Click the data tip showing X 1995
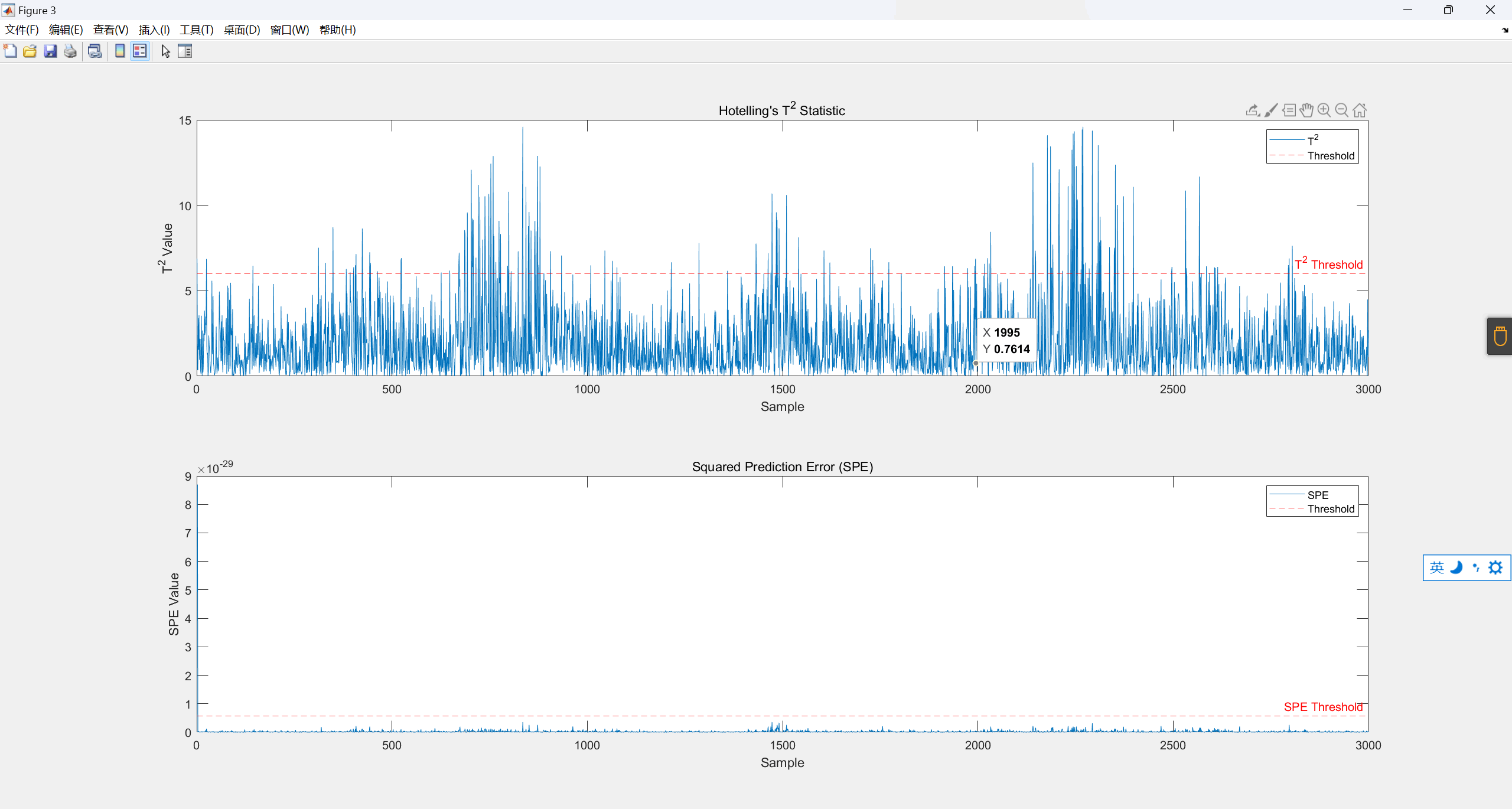The image size is (1512, 809). [1006, 341]
